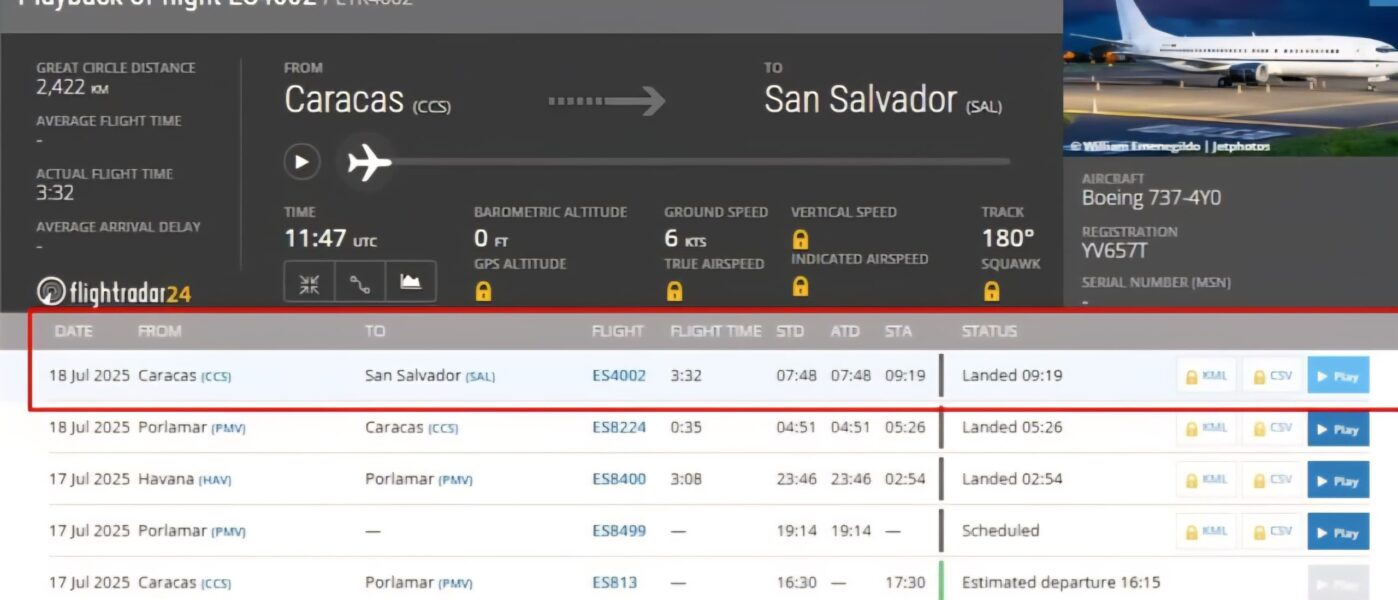Click the lock icon under Squawk
Screen dimensions: 1398x600
[x=991, y=292]
